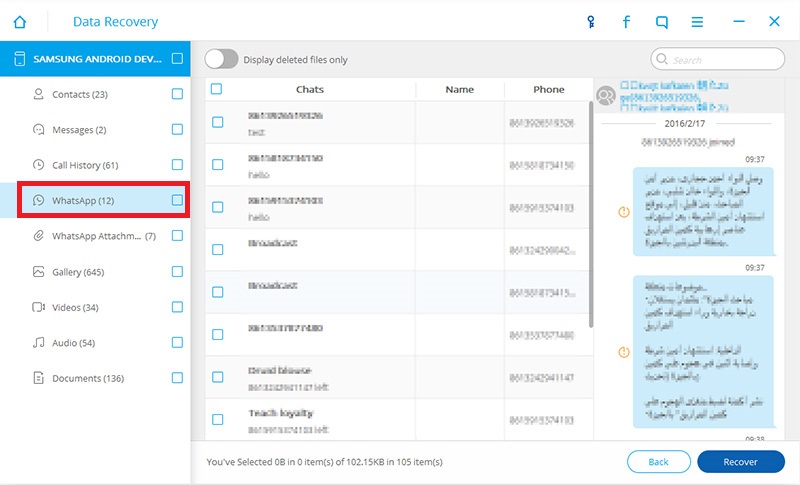Toggle Display deleted files only switch
The width and height of the screenshot is (800, 485).
coord(221,59)
